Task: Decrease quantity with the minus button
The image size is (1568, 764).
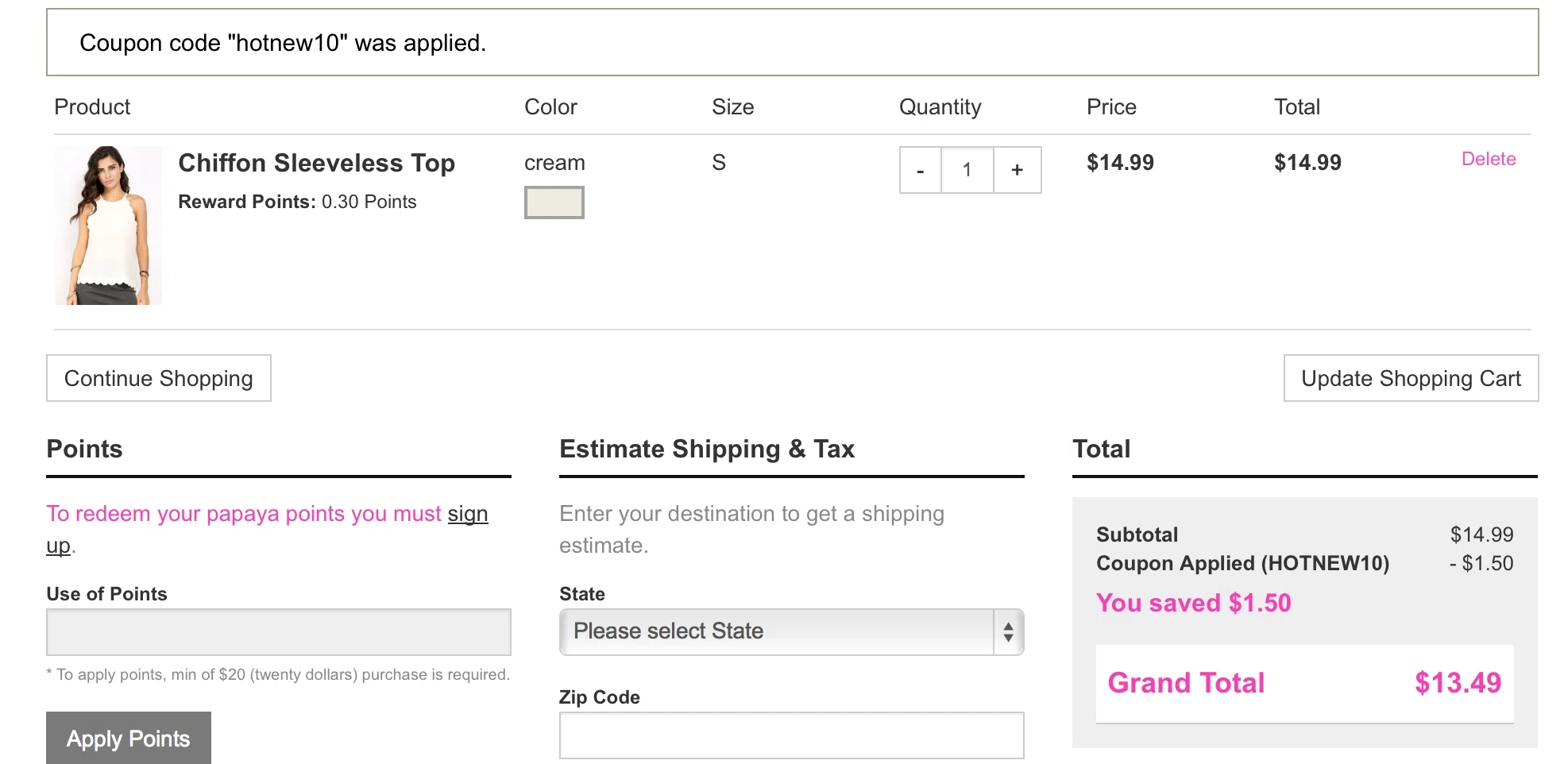Action: (x=920, y=170)
